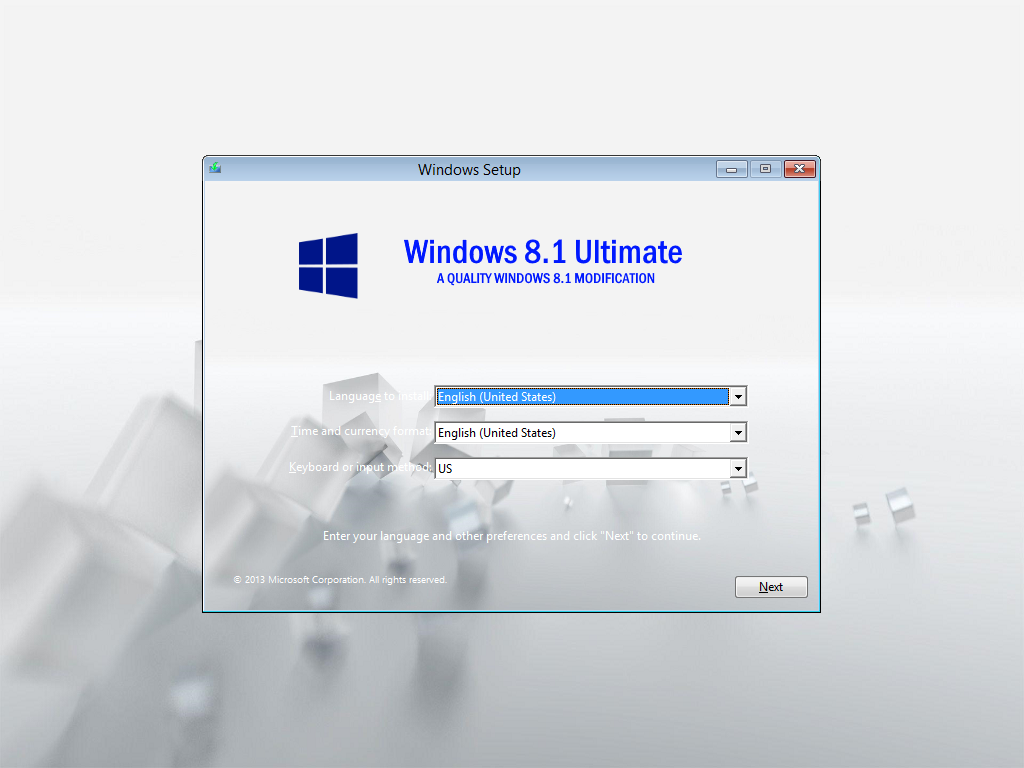This screenshot has height=768, width=1024.
Task: Click the Enter your language instruction text
Action: coord(512,536)
